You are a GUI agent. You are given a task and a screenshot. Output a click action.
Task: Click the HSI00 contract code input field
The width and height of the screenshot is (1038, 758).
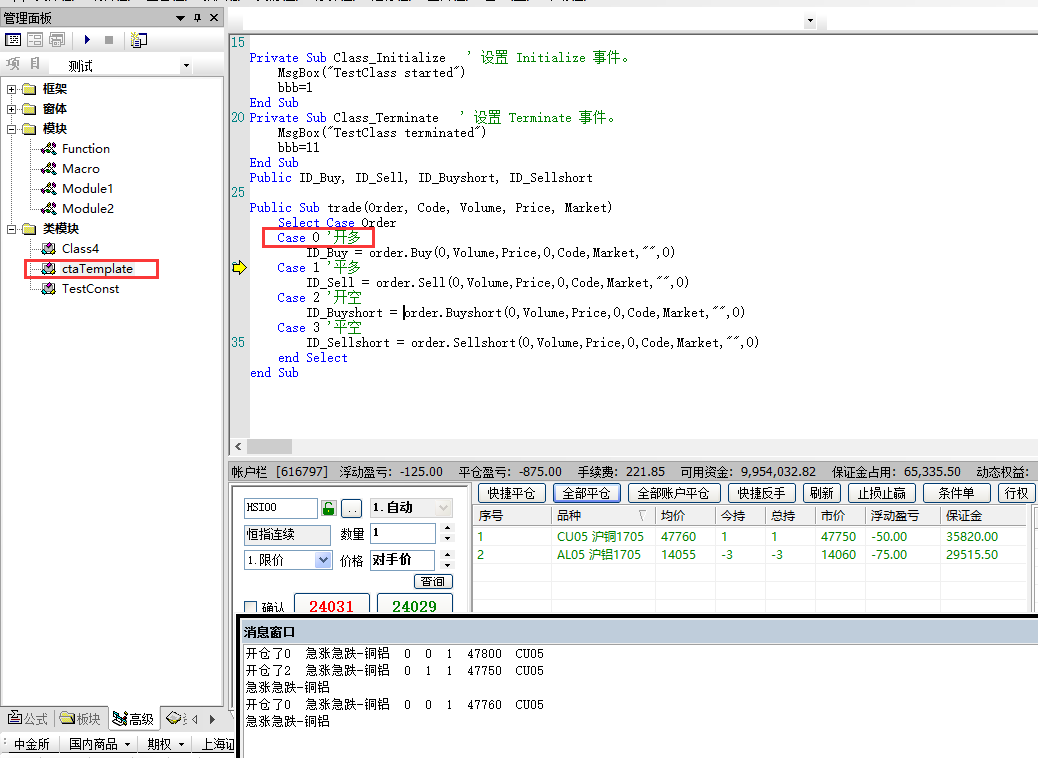pyautogui.click(x=281, y=508)
